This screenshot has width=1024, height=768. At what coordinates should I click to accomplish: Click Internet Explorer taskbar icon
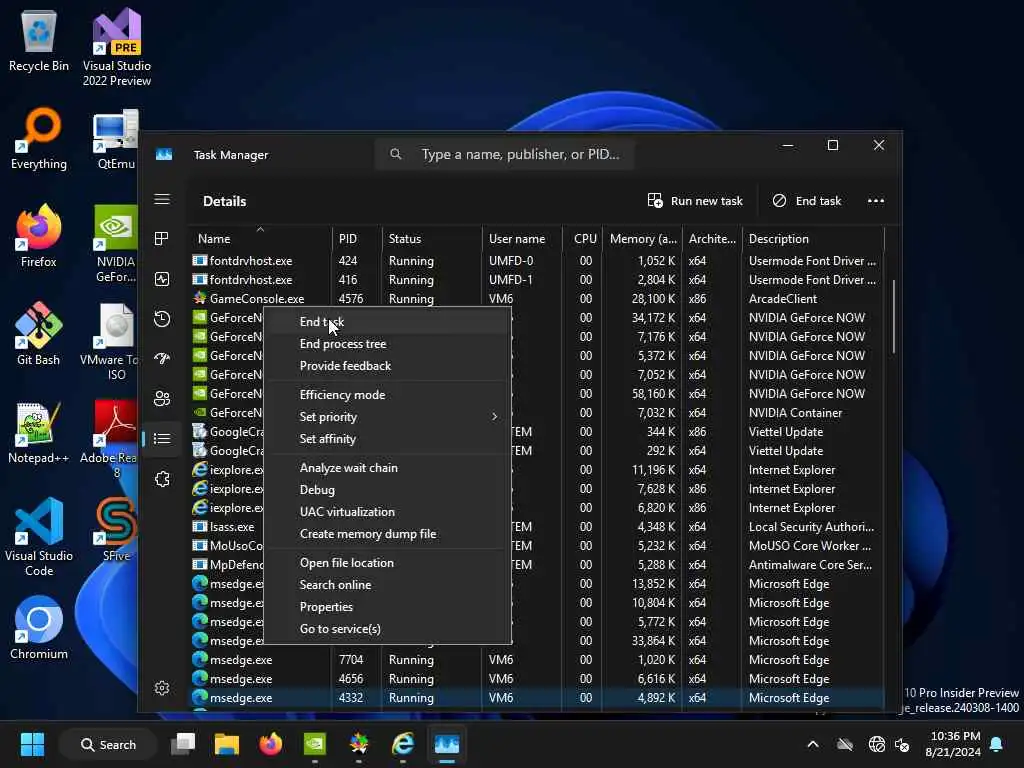point(402,744)
